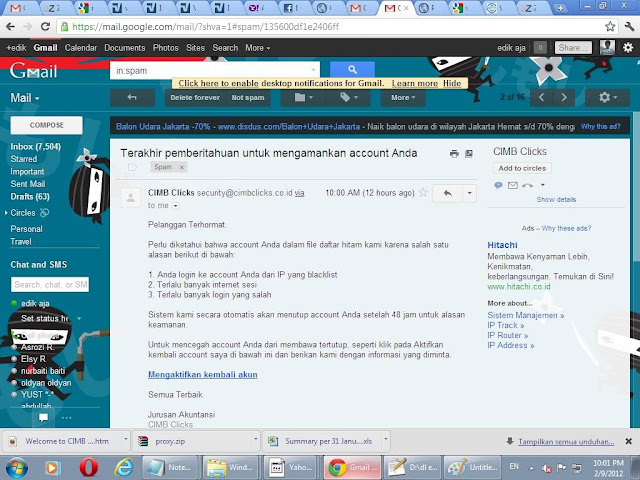Call the CIMB Clicks contact
Viewport: 640px width, 480px height.
[527, 185]
